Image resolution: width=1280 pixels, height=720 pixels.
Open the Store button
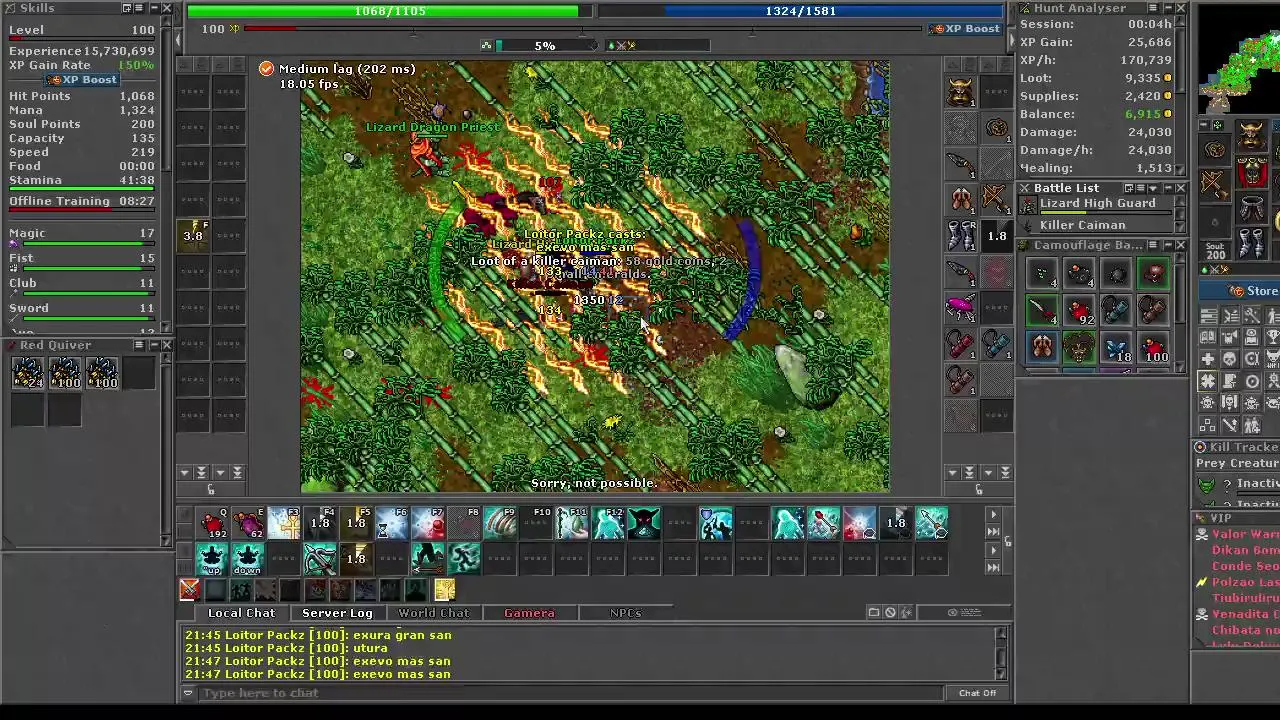1240,291
